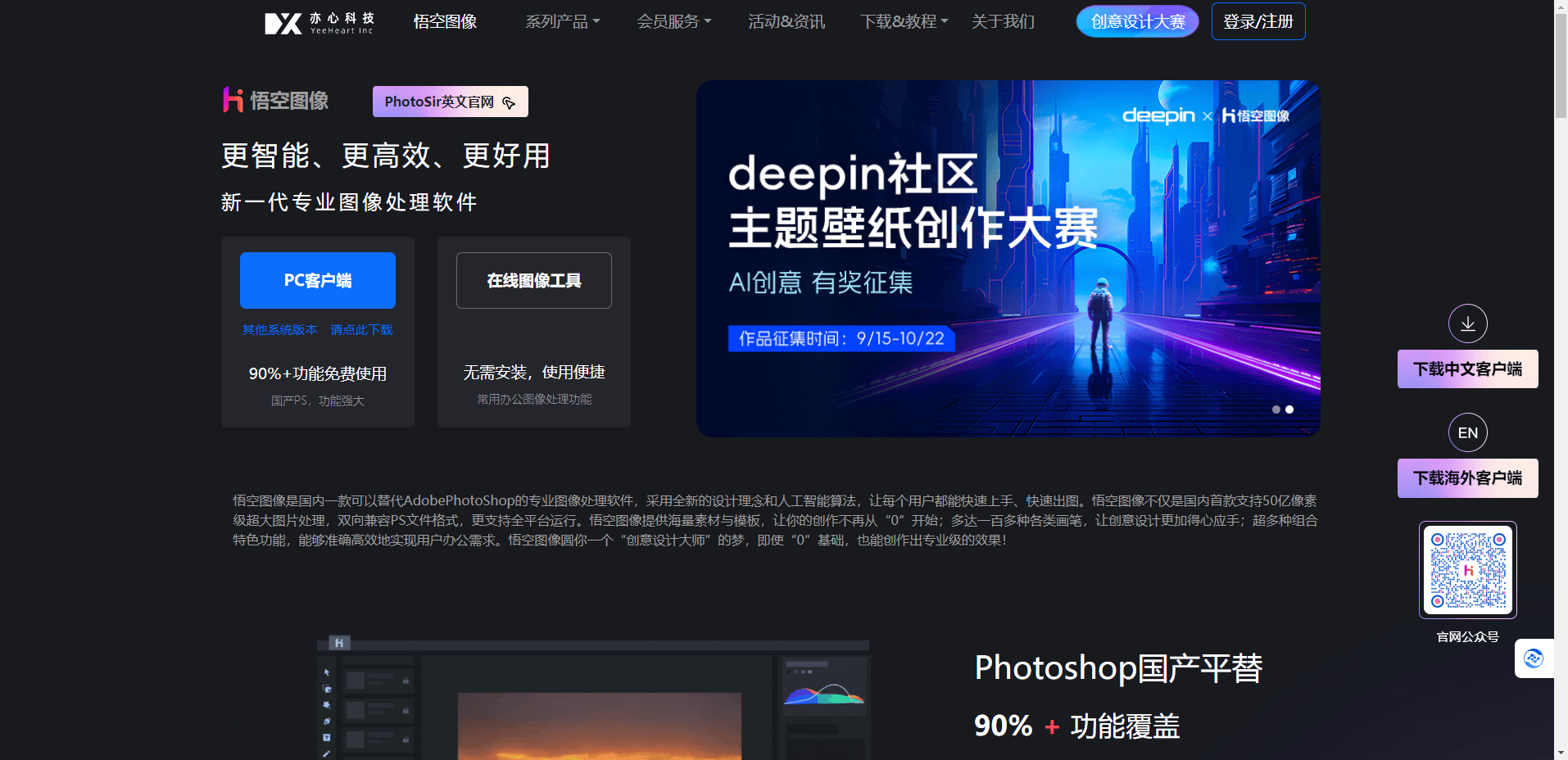This screenshot has height=760, width=1568.
Task: Click the EN language circle icon
Action: pyautogui.click(x=1467, y=432)
